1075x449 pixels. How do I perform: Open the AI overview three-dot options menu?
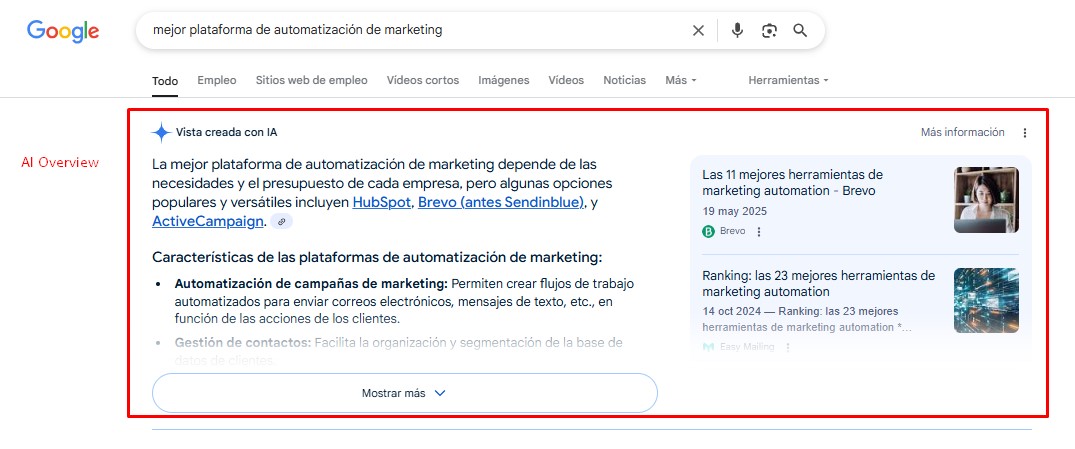point(1025,133)
